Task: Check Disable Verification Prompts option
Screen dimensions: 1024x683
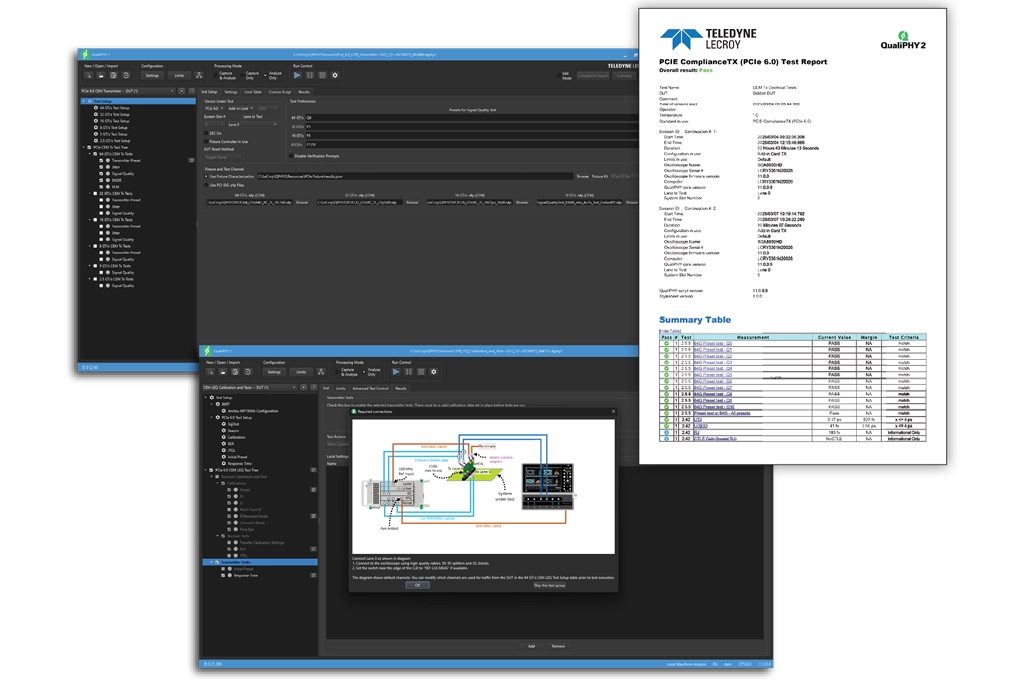Action: coord(291,156)
